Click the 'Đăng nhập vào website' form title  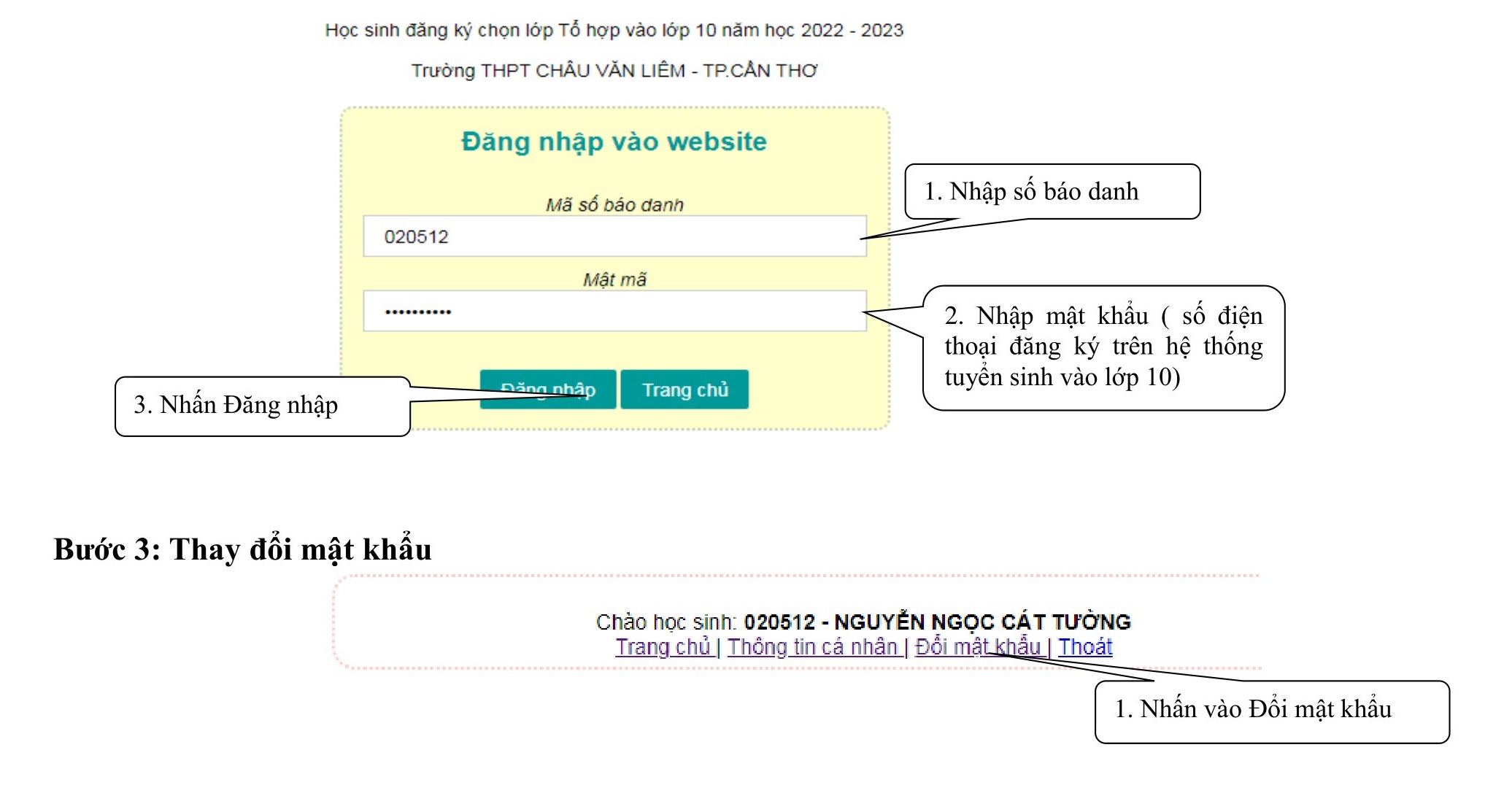[x=614, y=142]
